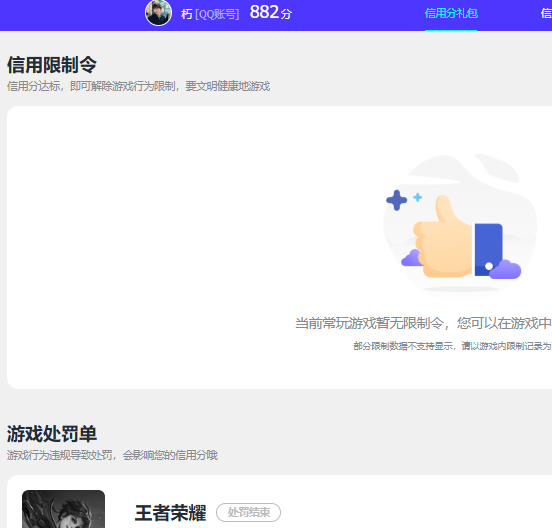The image size is (552, 528).
Task: Click the 处罚结束 status badge
Action: 249,513
